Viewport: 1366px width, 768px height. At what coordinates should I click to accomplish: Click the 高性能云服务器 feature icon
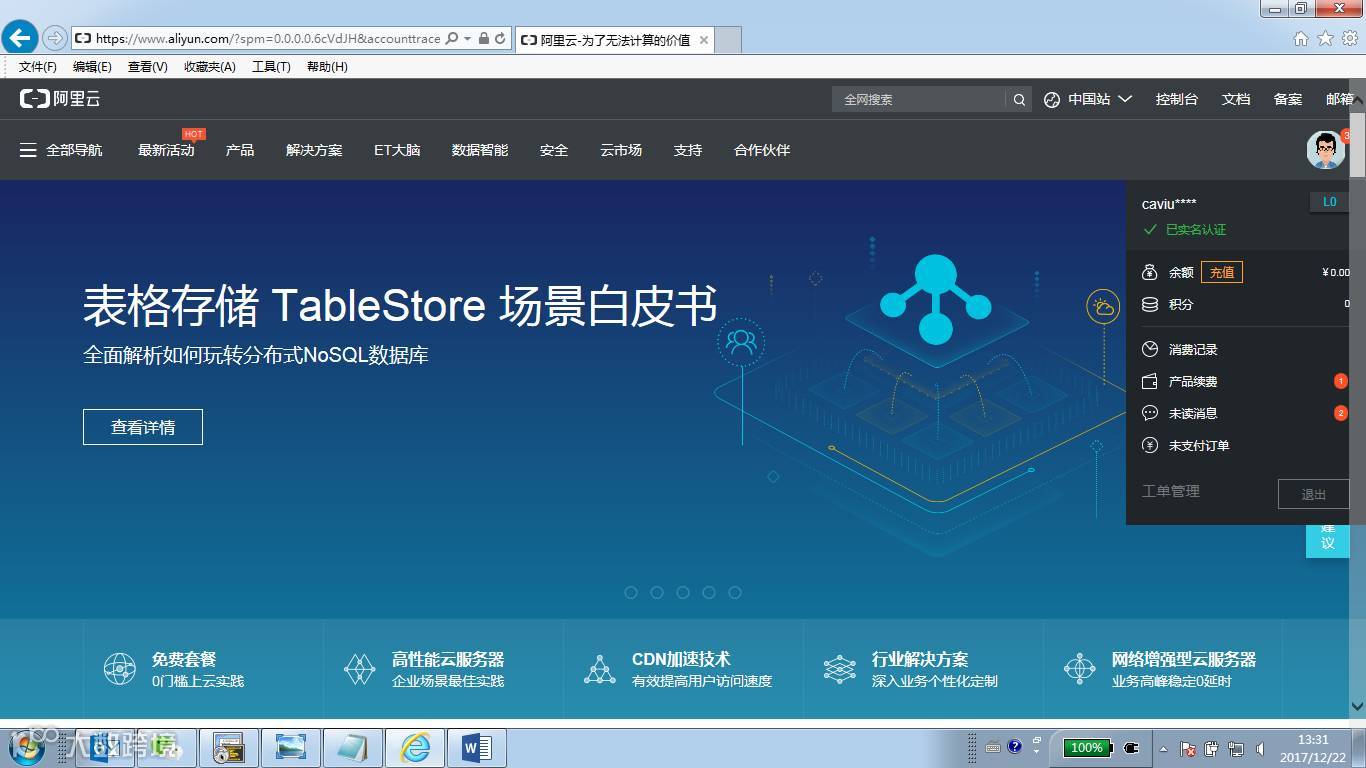coord(359,669)
